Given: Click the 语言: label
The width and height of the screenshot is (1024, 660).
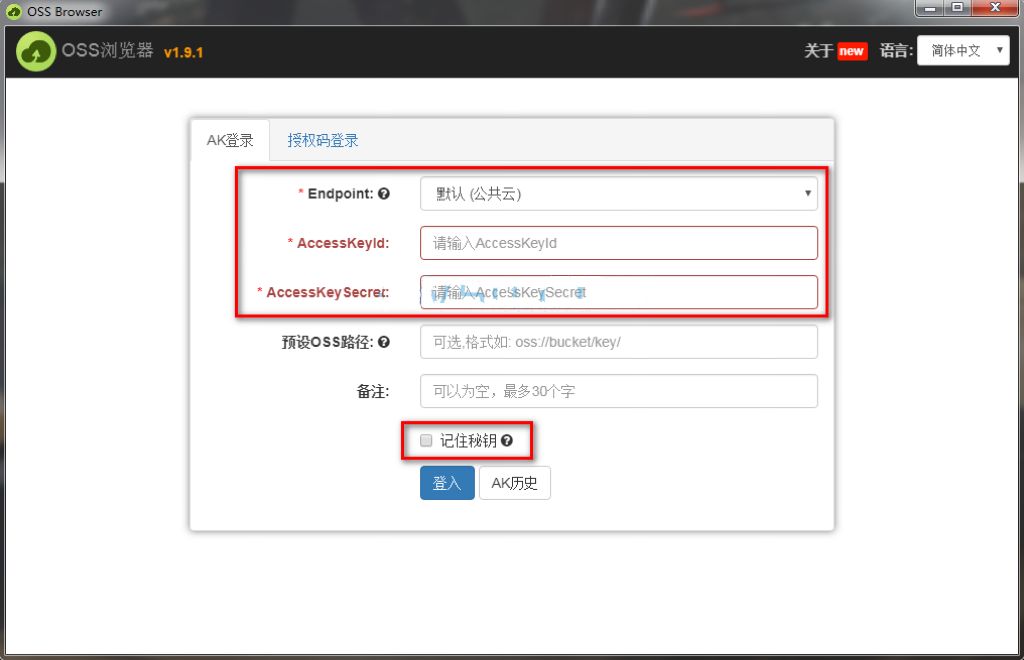Looking at the screenshot, I should coord(896,51).
